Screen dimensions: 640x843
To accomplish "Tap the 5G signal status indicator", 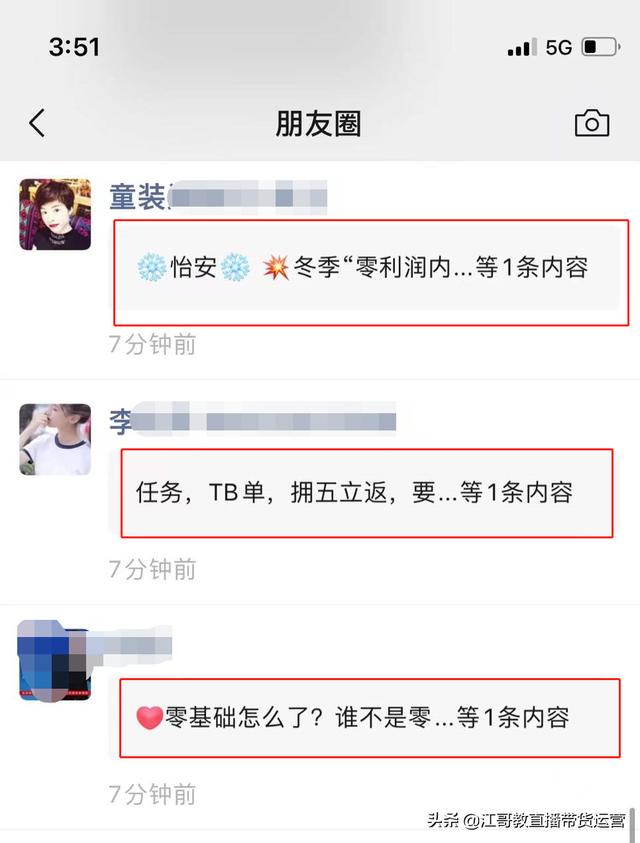I will point(558,47).
